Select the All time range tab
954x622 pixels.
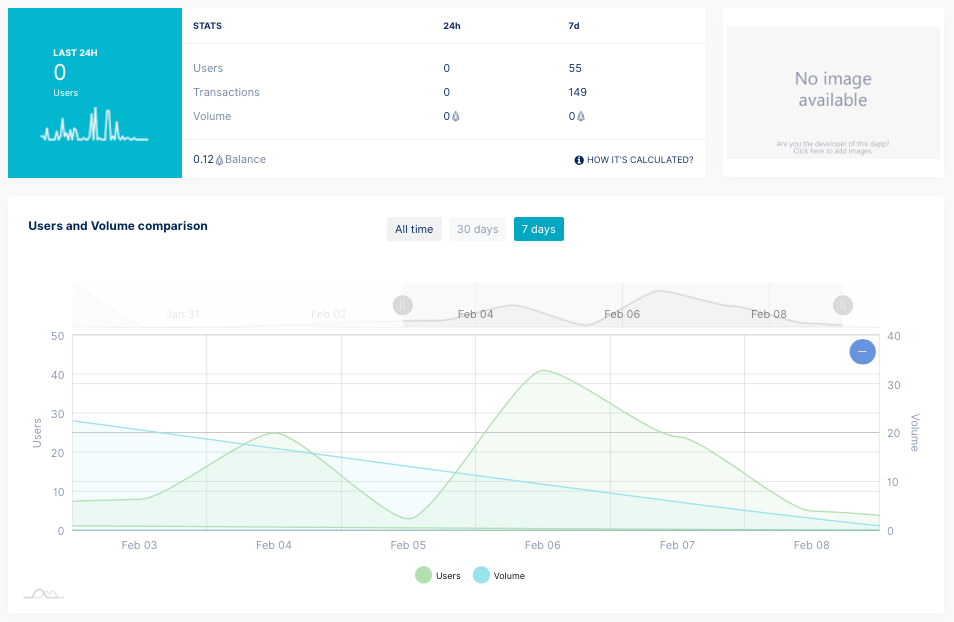click(x=414, y=229)
